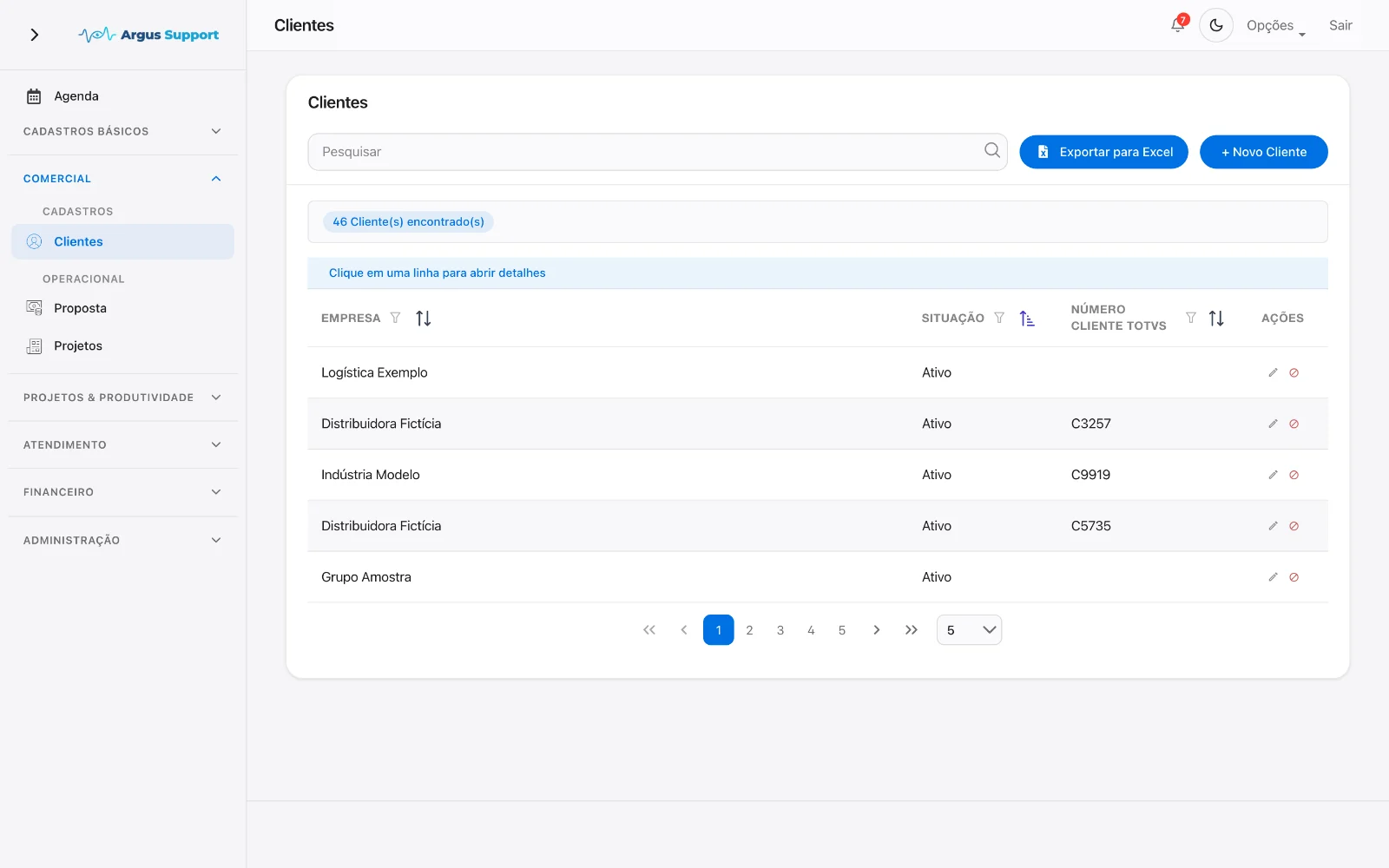Open the notifications bell
The height and width of the screenshot is (868, 1389).
[1178, 25]
